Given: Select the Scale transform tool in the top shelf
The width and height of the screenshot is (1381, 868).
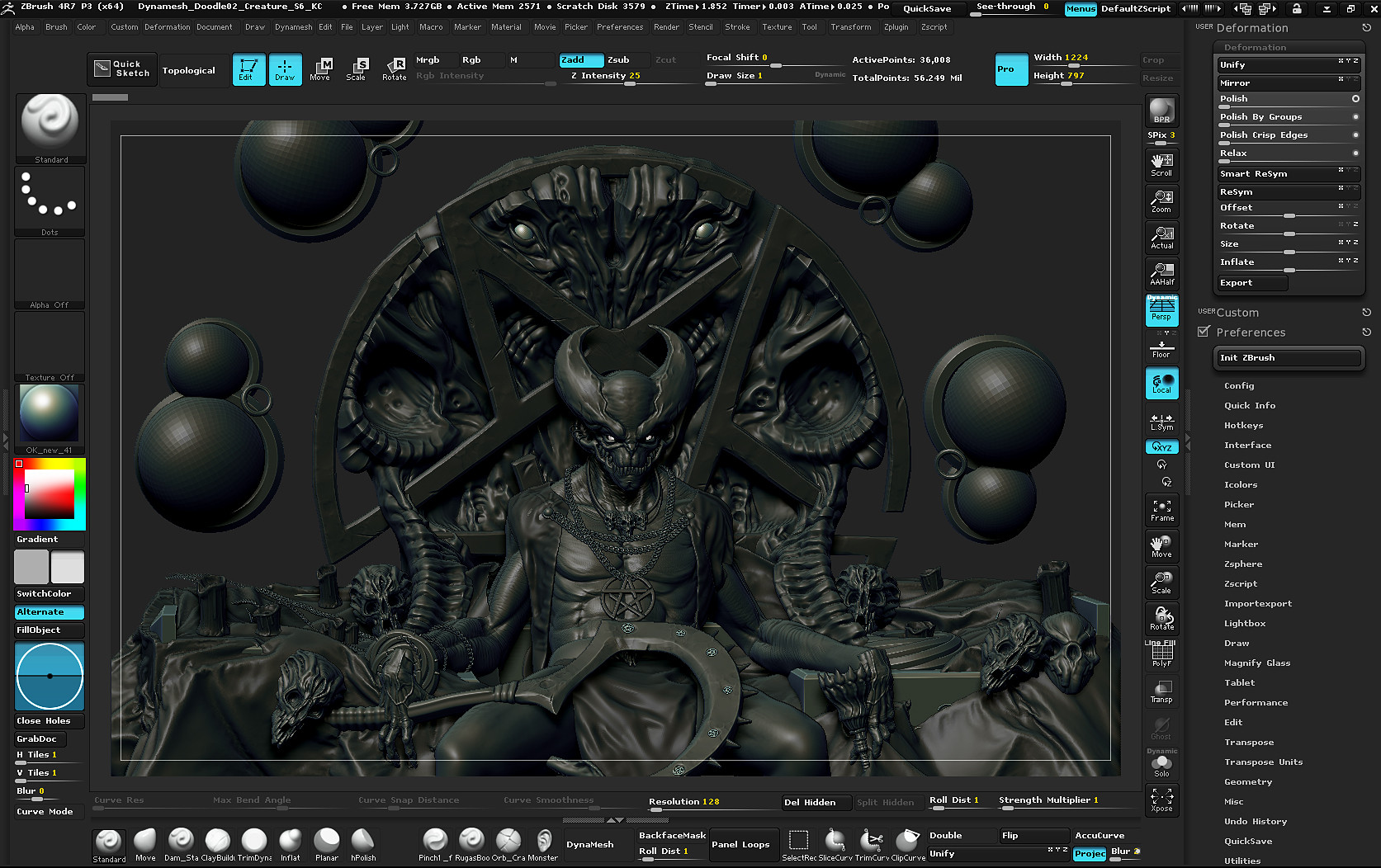Looking at the screenshot, I should [x=357, y=69].
